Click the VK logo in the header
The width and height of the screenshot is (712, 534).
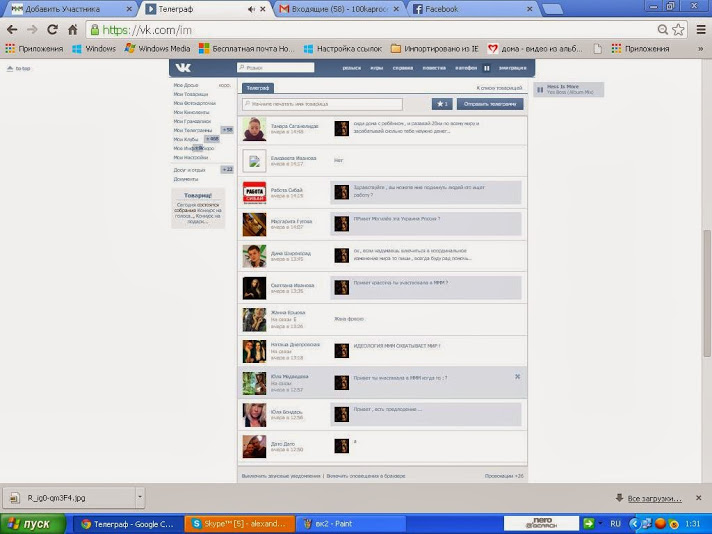pyautogui.click(x=183, y=68)
